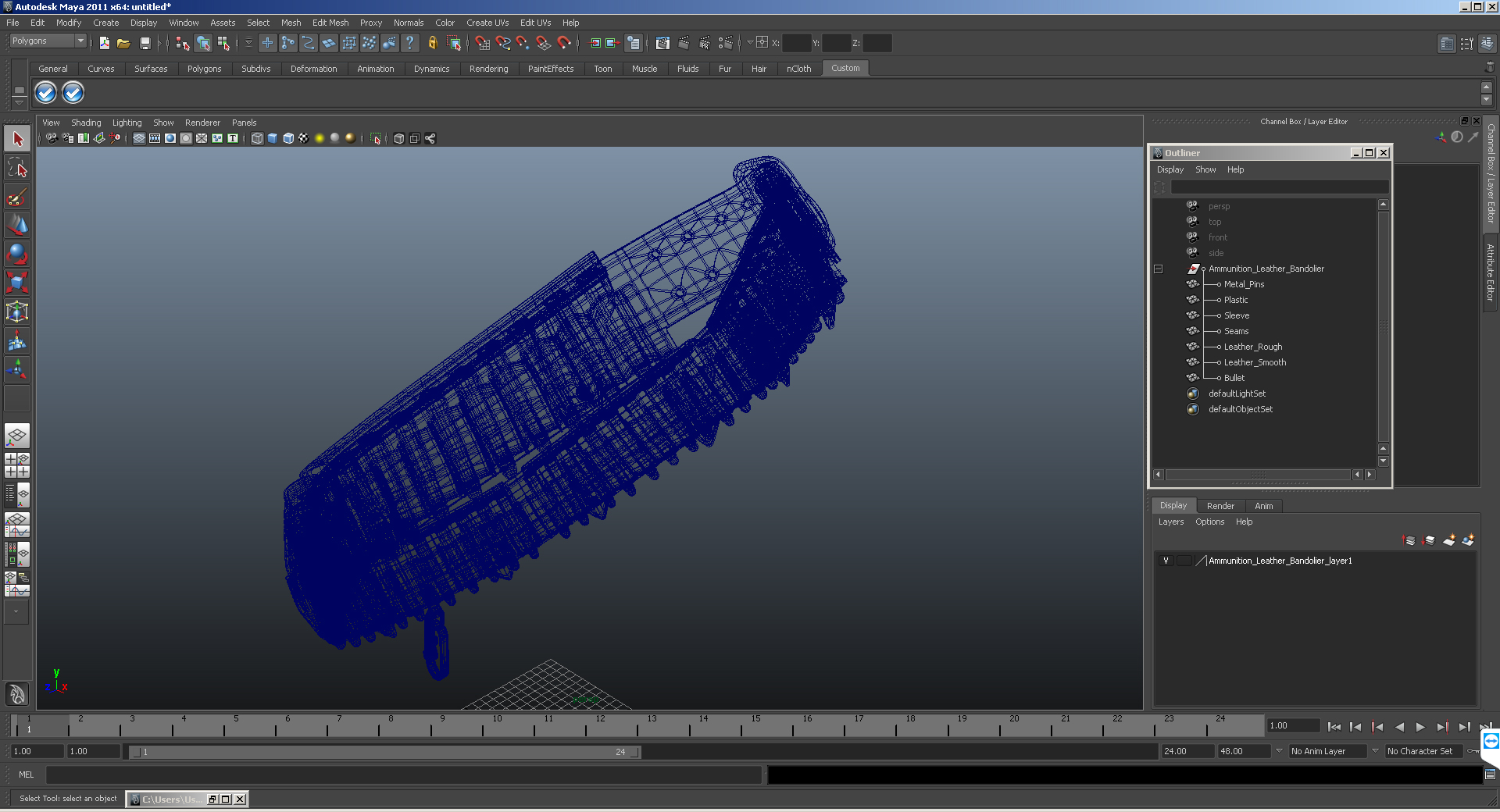Click MEL label to switch script language
The image size is (1500, 812).
pos(27,775)
